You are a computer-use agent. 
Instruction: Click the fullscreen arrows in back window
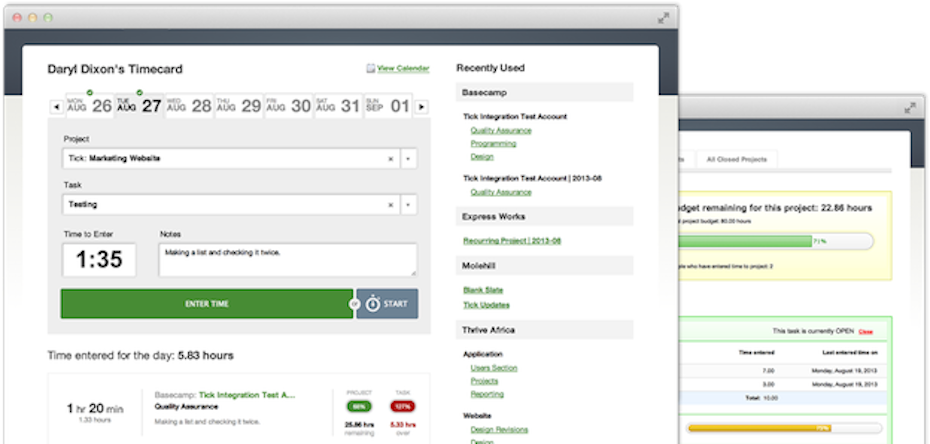(x=912, y=108)
